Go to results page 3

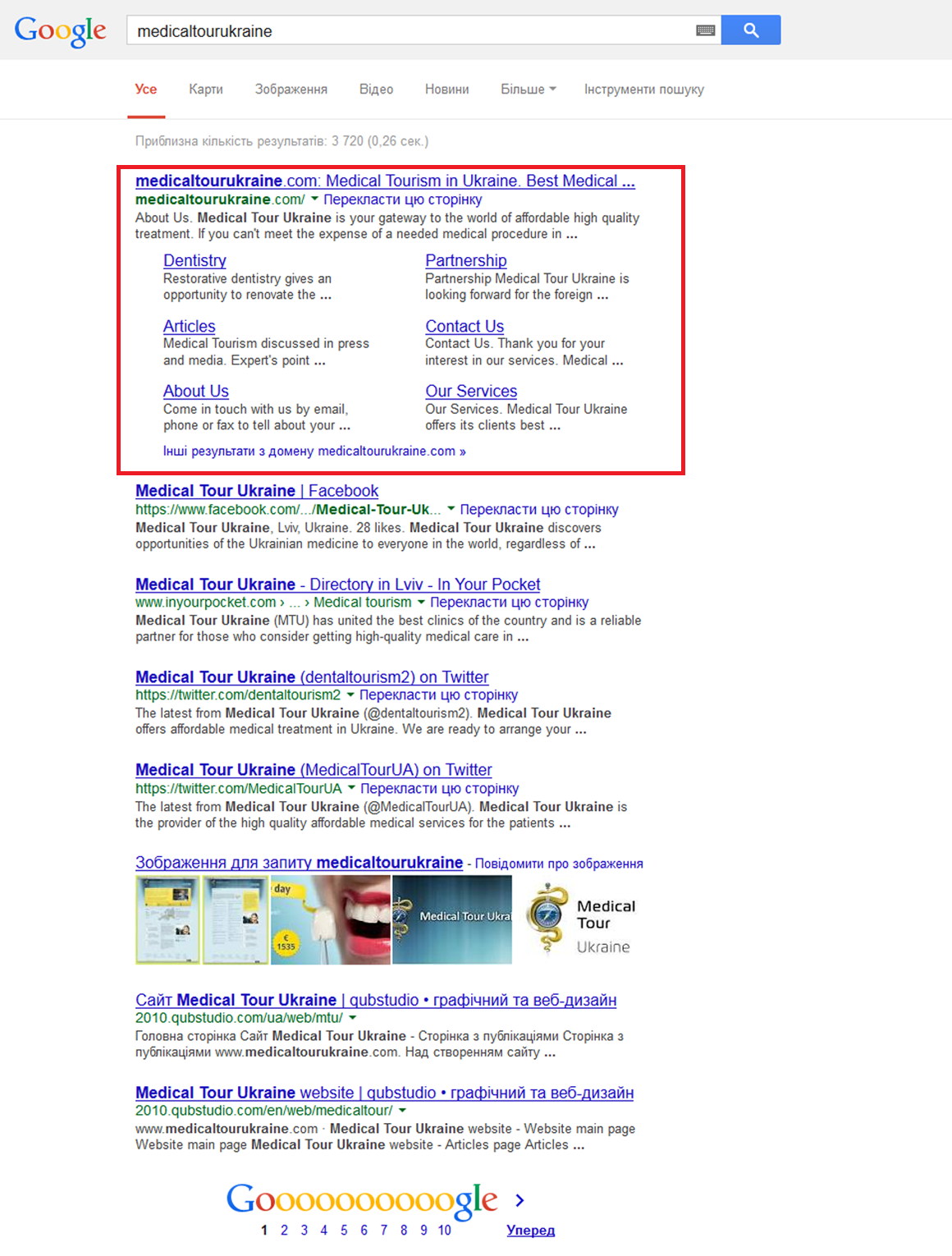pyautogui.click(x=304, y=1230)
